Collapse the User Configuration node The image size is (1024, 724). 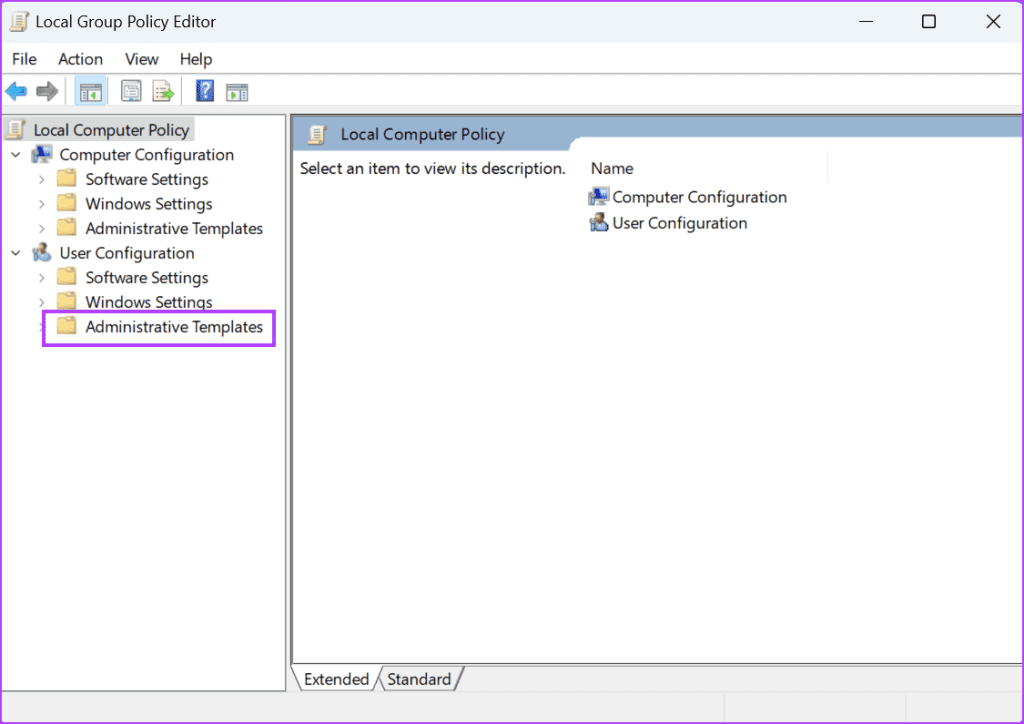point(16,253)
